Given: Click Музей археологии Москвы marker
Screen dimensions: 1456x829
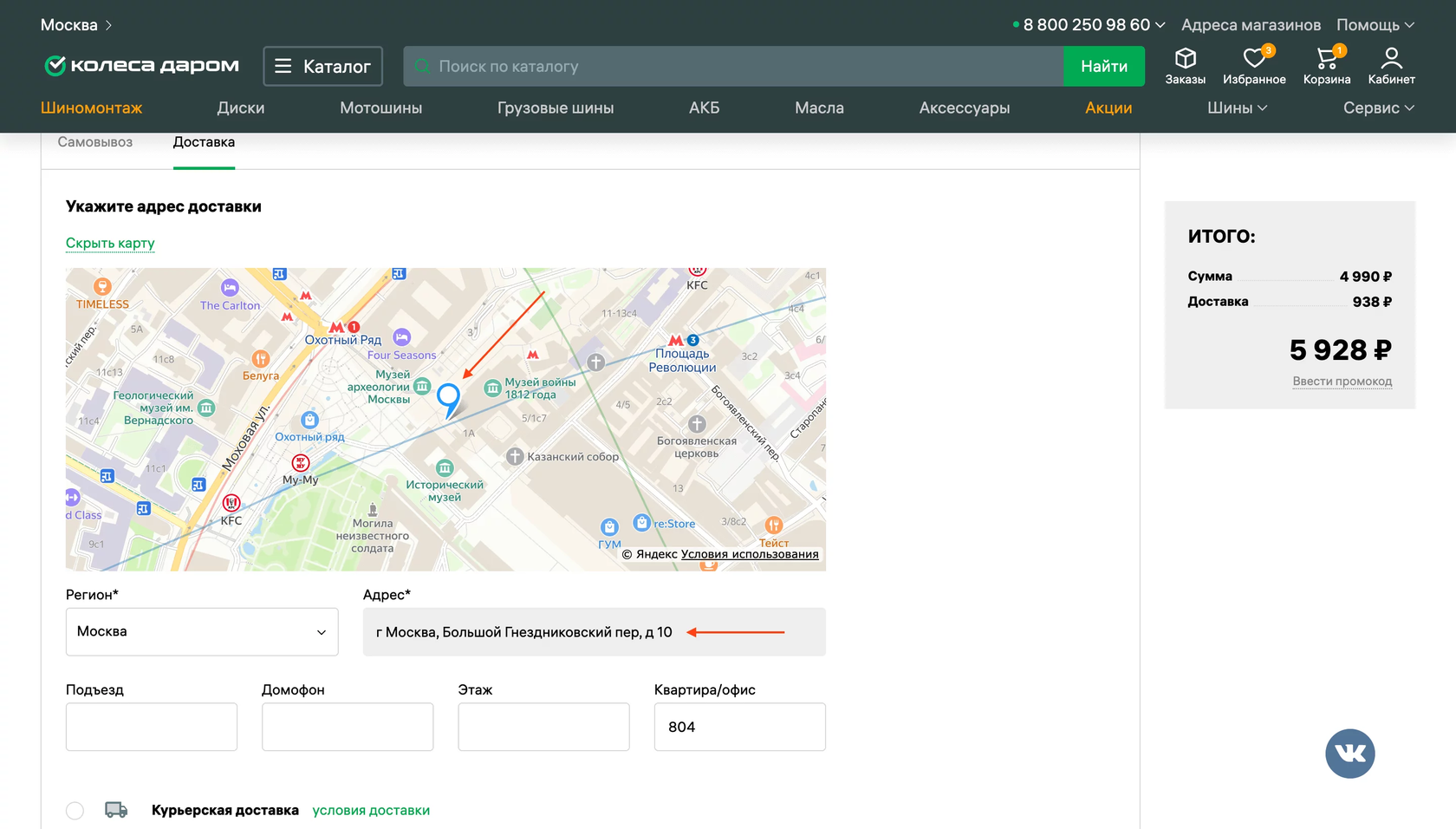Looking at the screenshot, I should pos(422,386).
